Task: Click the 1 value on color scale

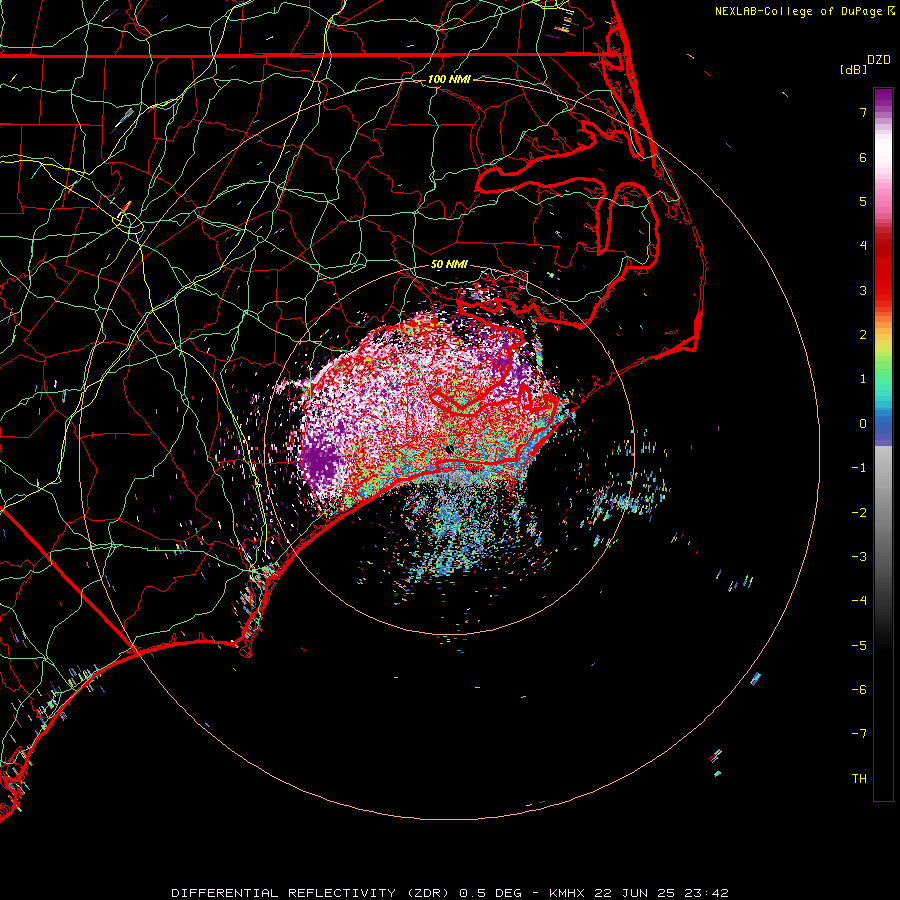Action: [x=863, y=379]
